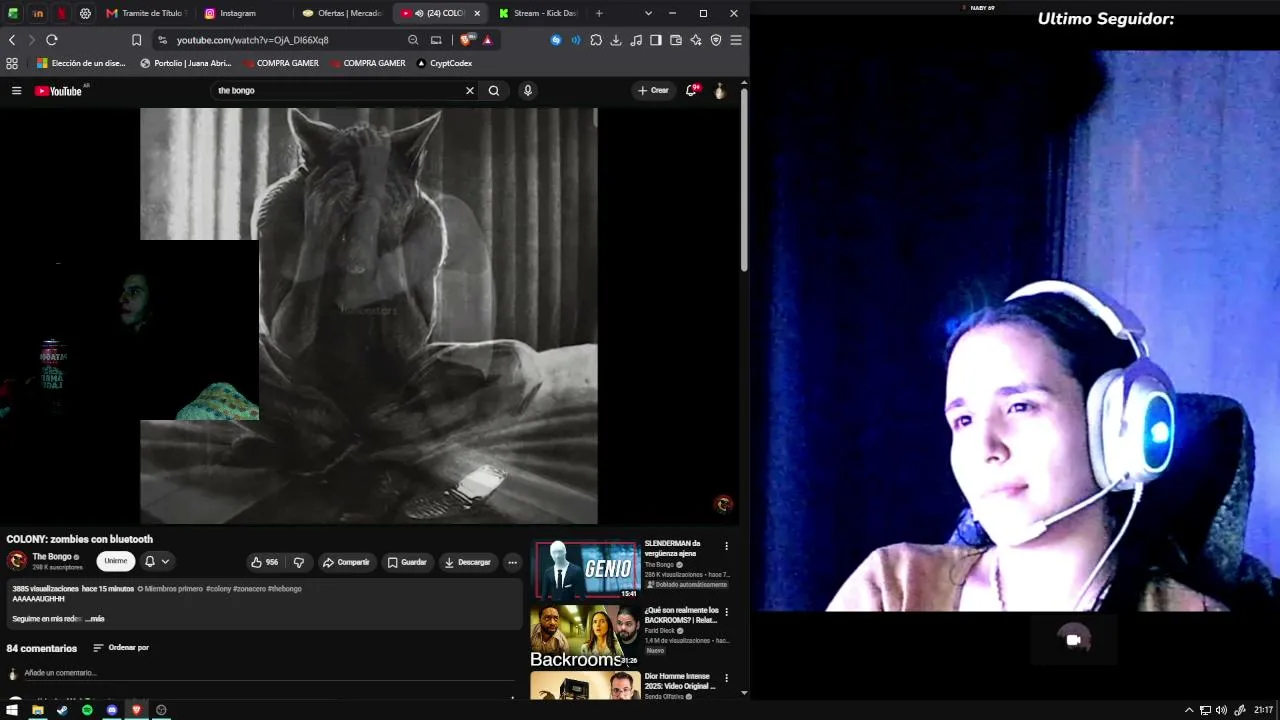Expand the description with '...más'
The image size is (1280, 720).
coord(95,619)
